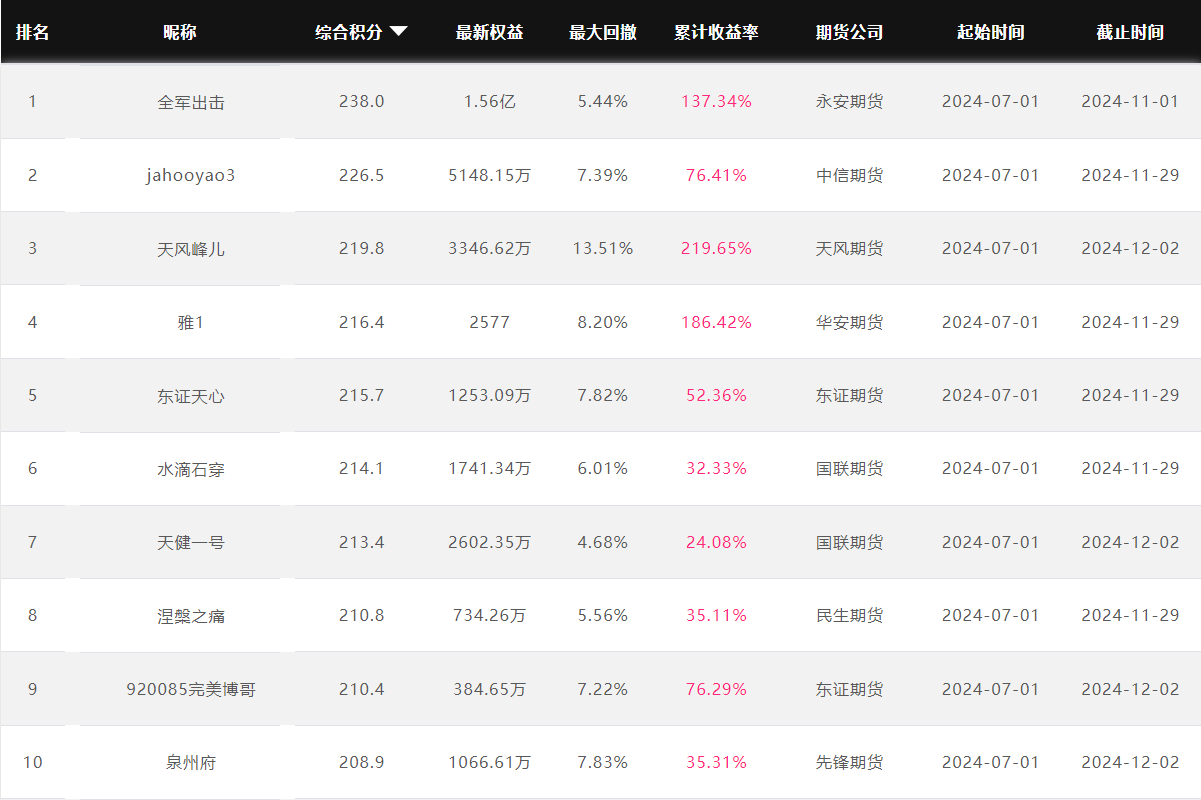Click the equity value 734.26万

[x=490, y=615]
